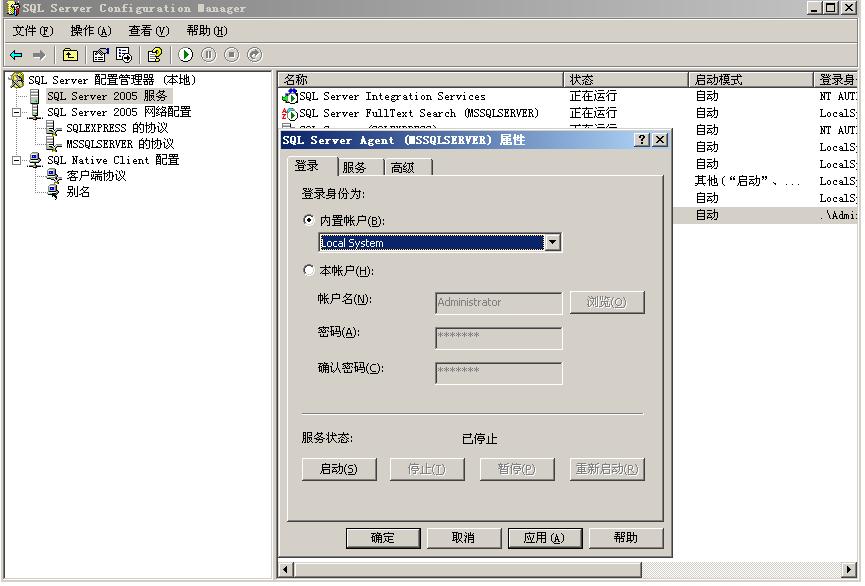The height and width of the screenshot is (586, 865).
Task: Click the 应用(A) button
Action: [x=544, y=537]
